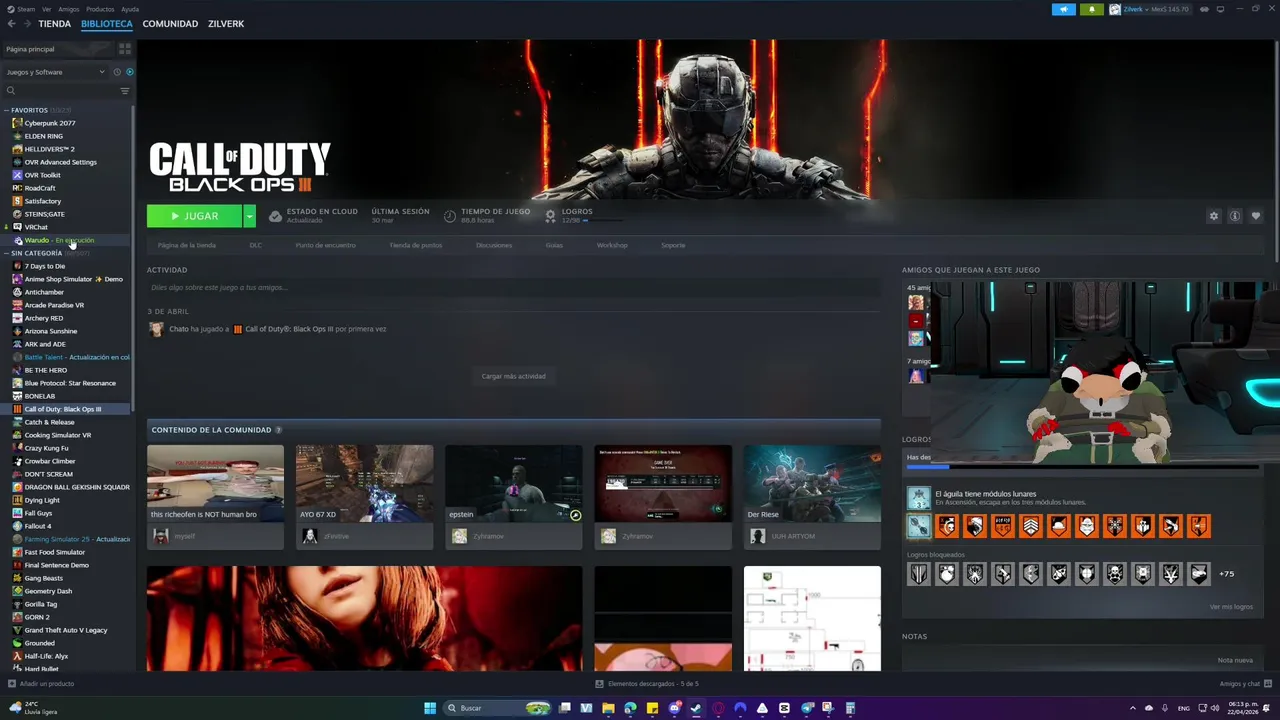Click the announcements megaphone button

click(1063, 9)
